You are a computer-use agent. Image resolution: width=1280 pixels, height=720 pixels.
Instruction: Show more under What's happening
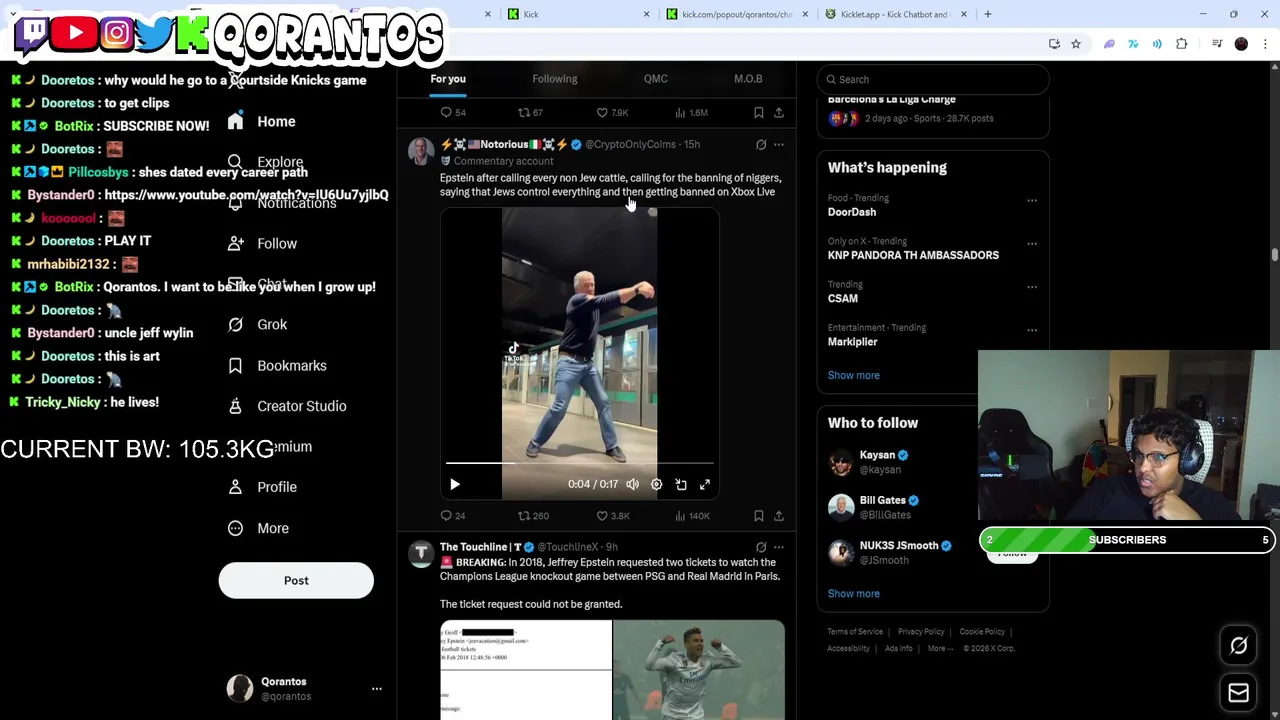tap(853, 375)
